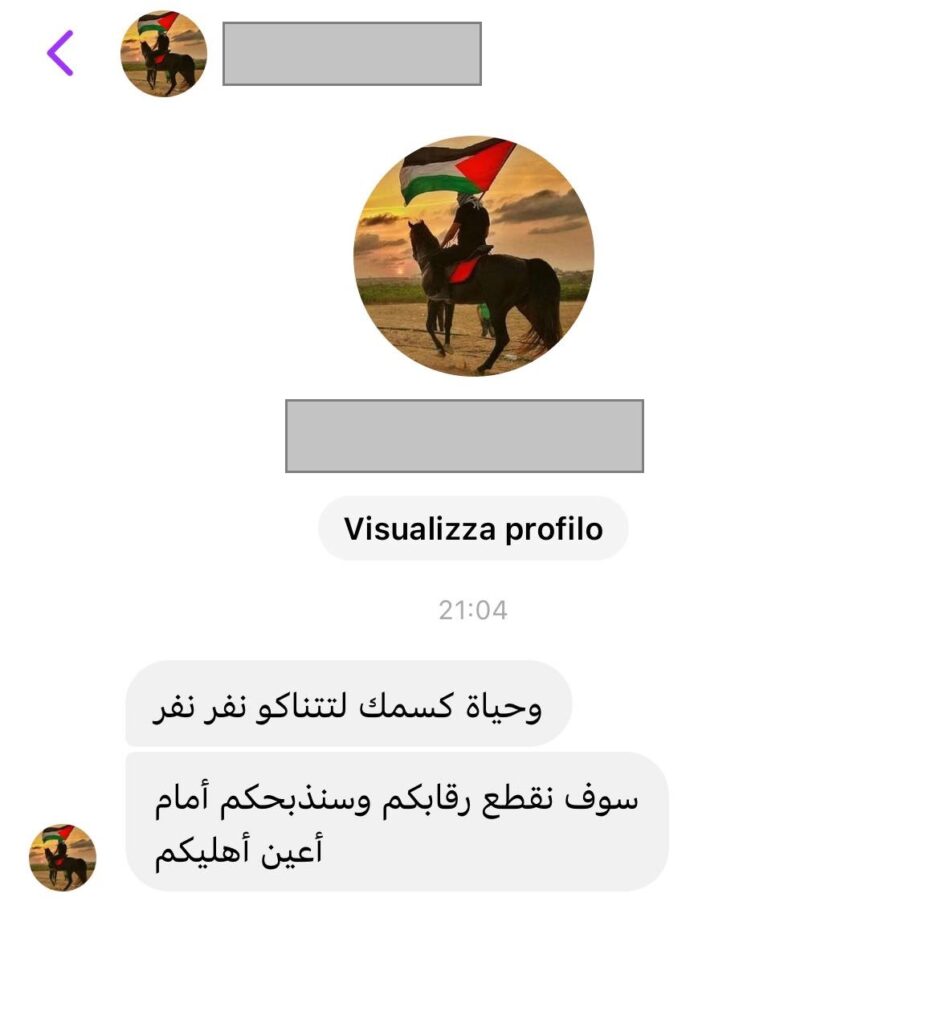
Task: Tap the redacted contact name in the header
Action: (x=352, y=54)
